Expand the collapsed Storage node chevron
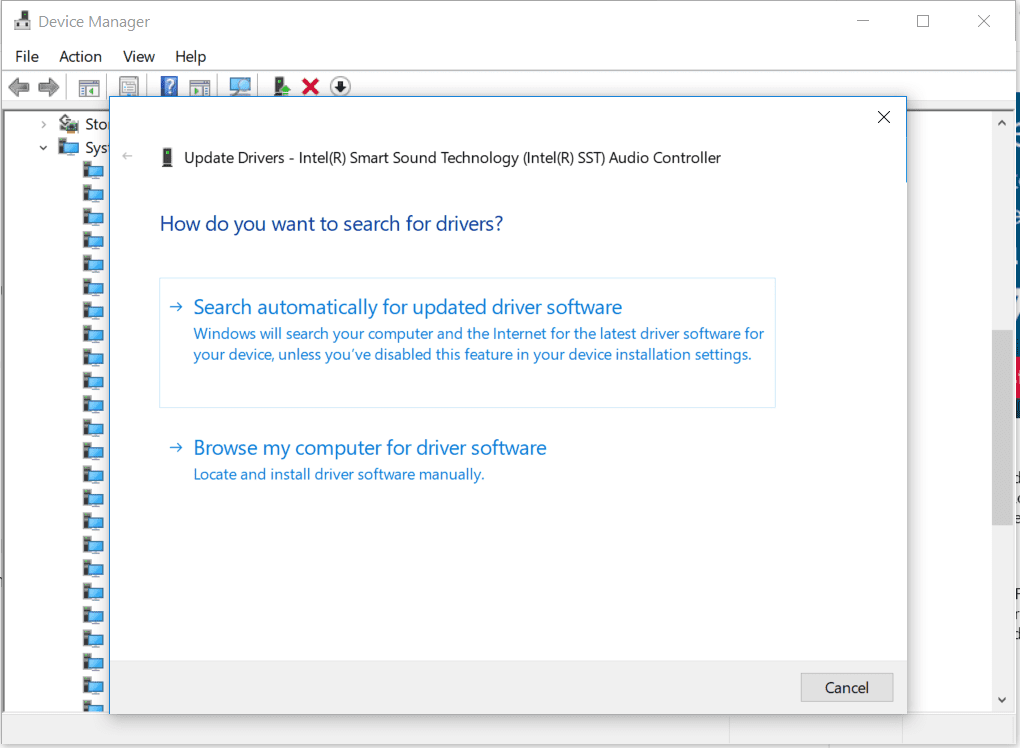This screenshot has height=748, width=1020. (x=43, y=124)
